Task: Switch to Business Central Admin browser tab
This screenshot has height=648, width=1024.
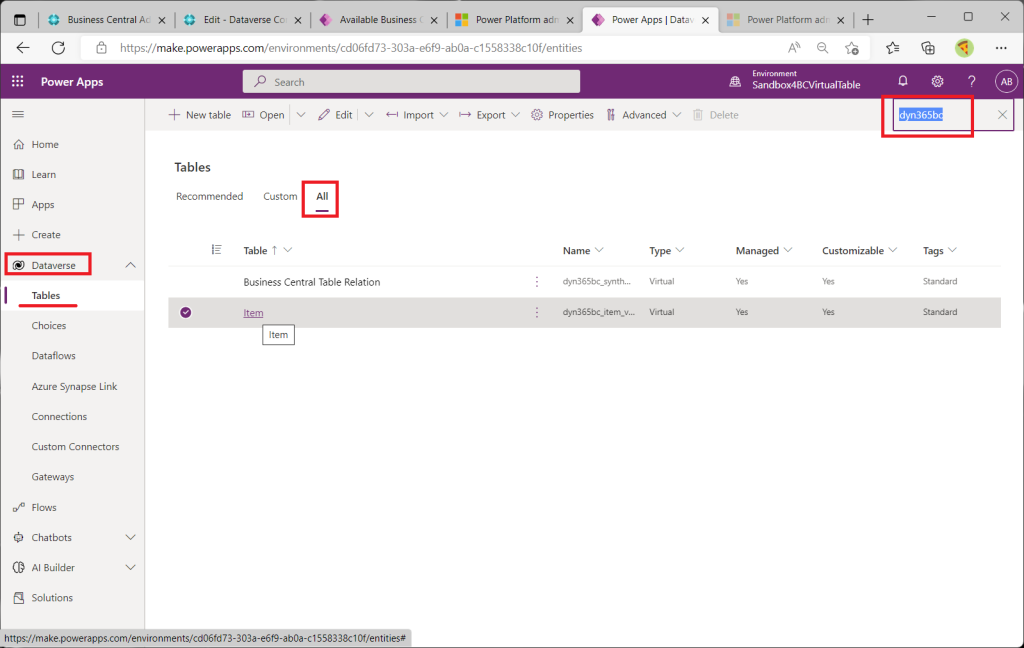Action: 107,20
